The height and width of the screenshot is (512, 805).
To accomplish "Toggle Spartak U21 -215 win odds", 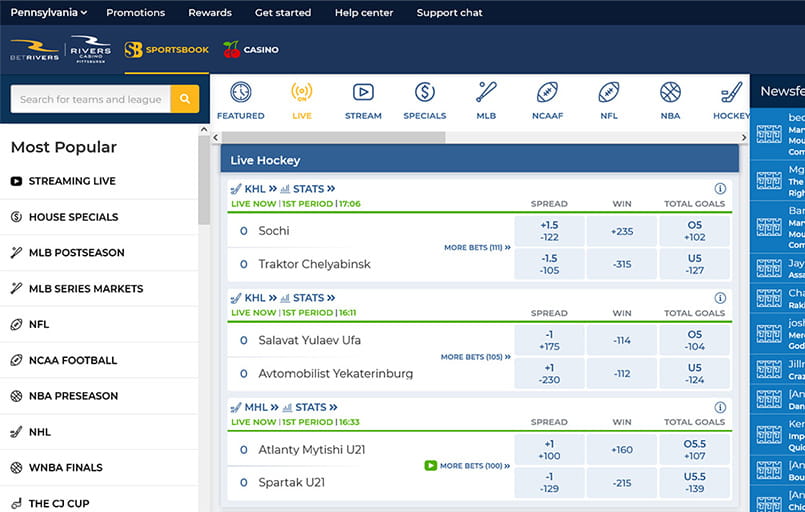I will click(x=622, y=483).
